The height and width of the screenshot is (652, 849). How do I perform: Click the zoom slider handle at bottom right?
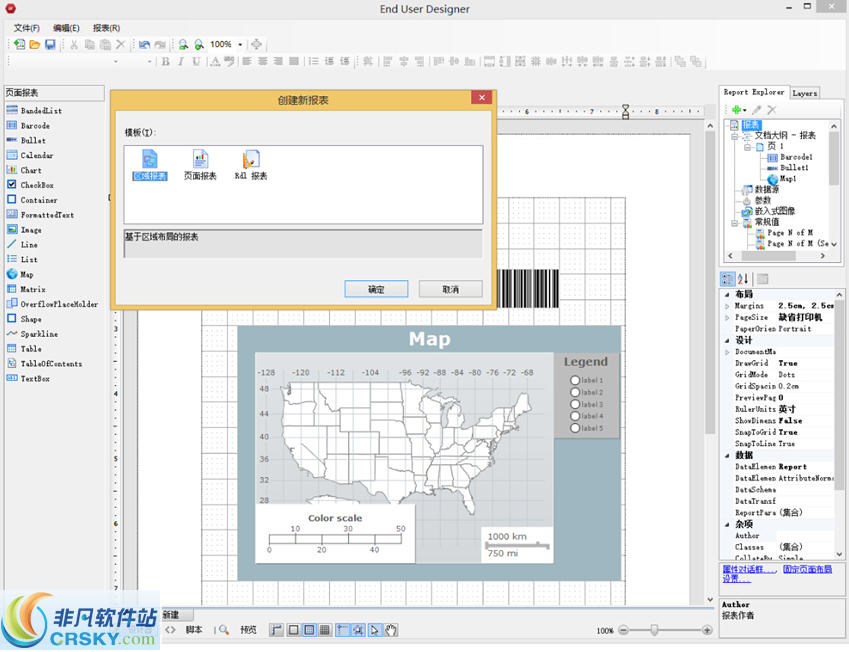655,630
